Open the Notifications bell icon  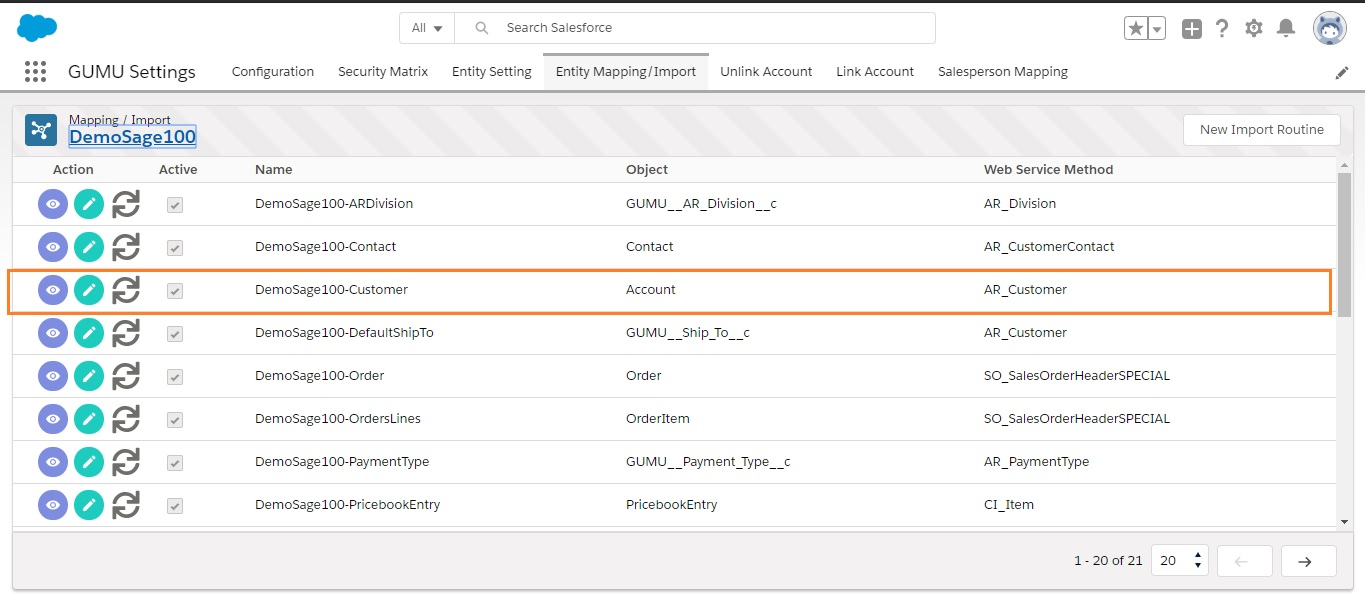click(x=1286, y=29)
